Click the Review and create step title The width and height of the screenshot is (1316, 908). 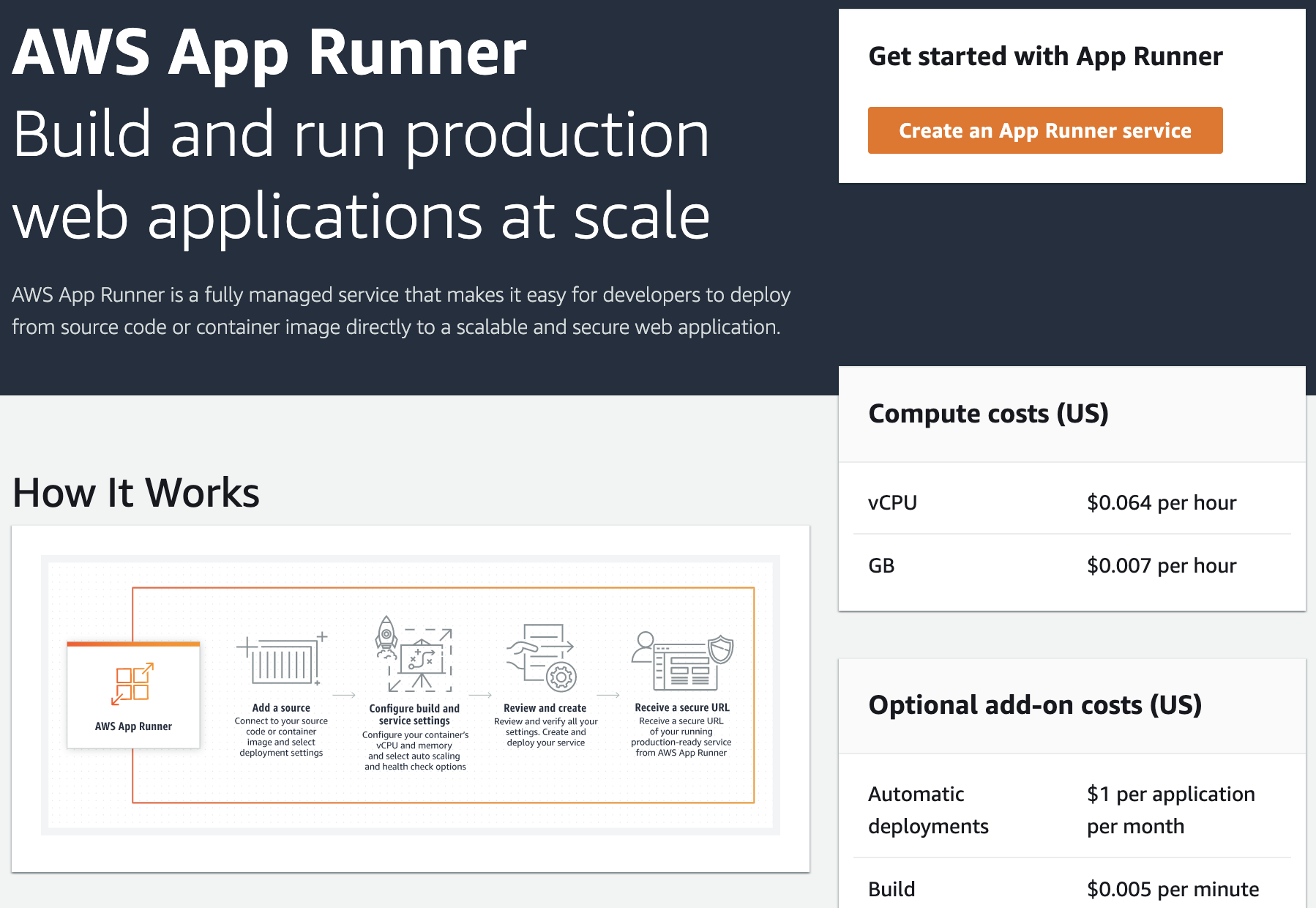[545, 708]
